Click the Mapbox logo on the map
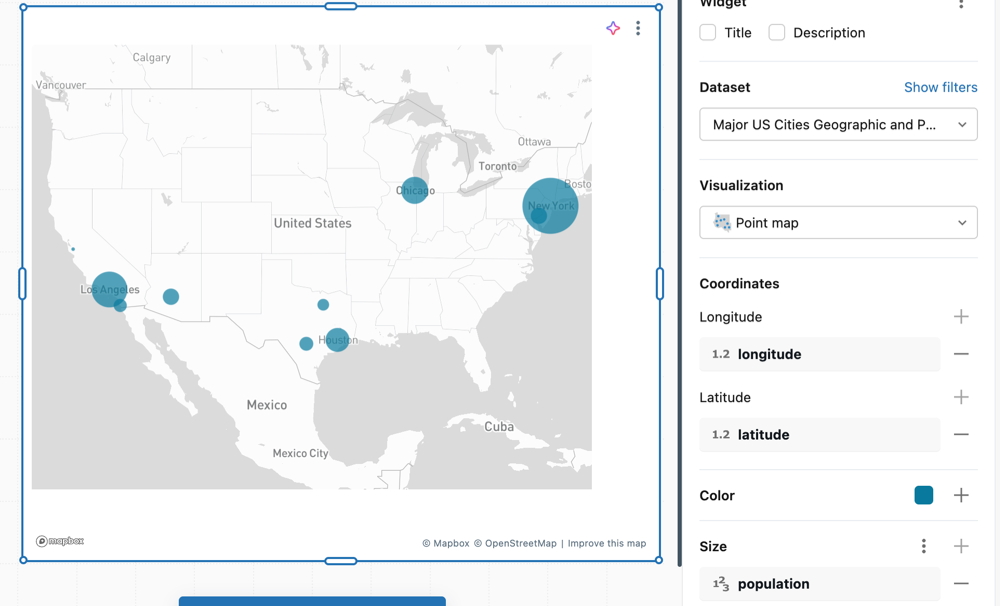 click(59, 540)
